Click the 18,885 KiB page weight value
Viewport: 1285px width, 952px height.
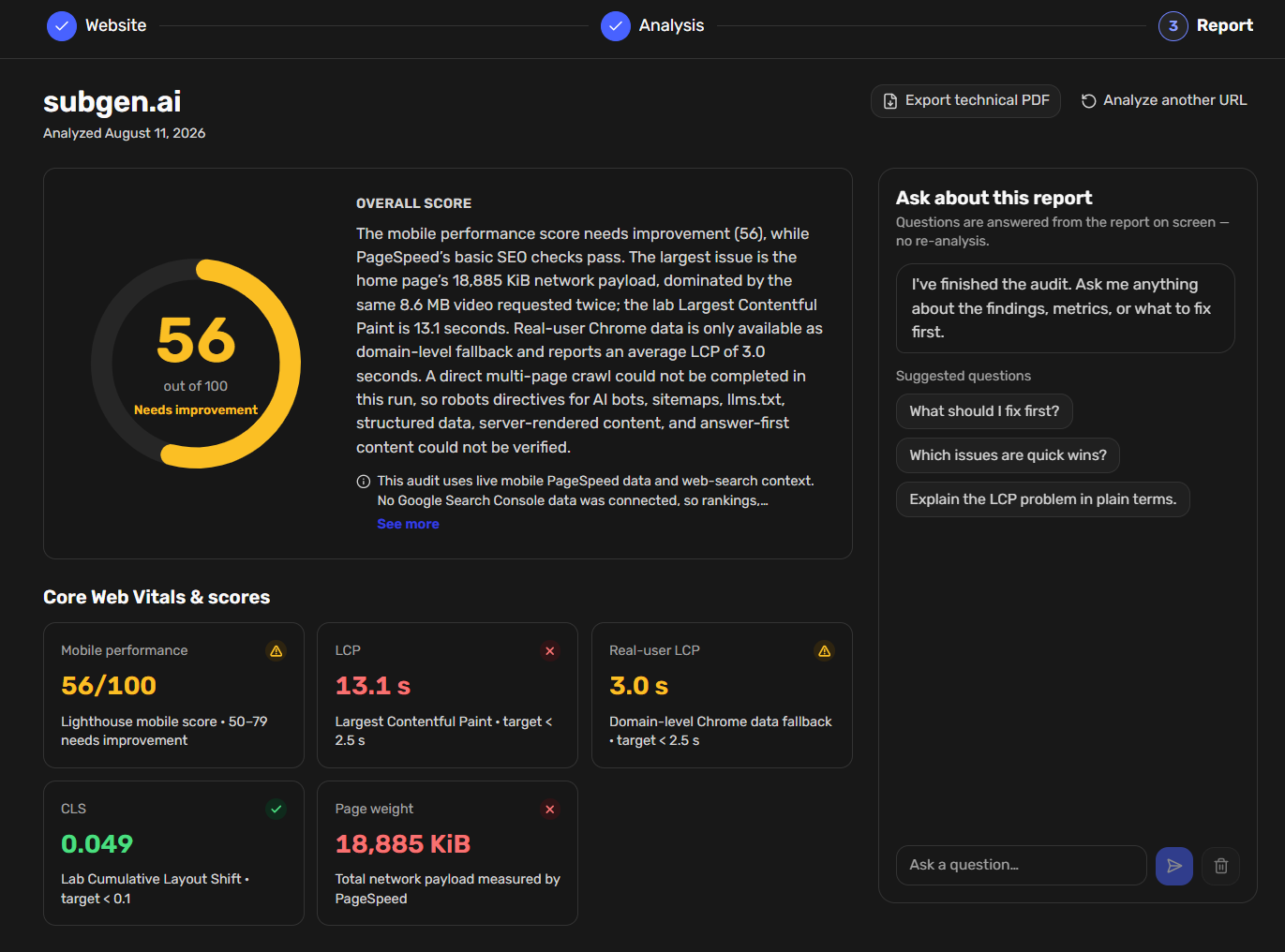[x=403, y=844]
